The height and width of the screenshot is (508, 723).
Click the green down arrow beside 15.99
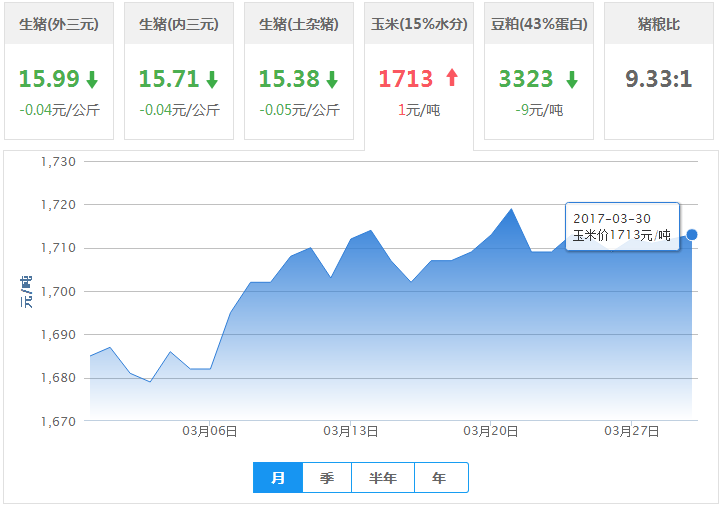pos(92,79)
